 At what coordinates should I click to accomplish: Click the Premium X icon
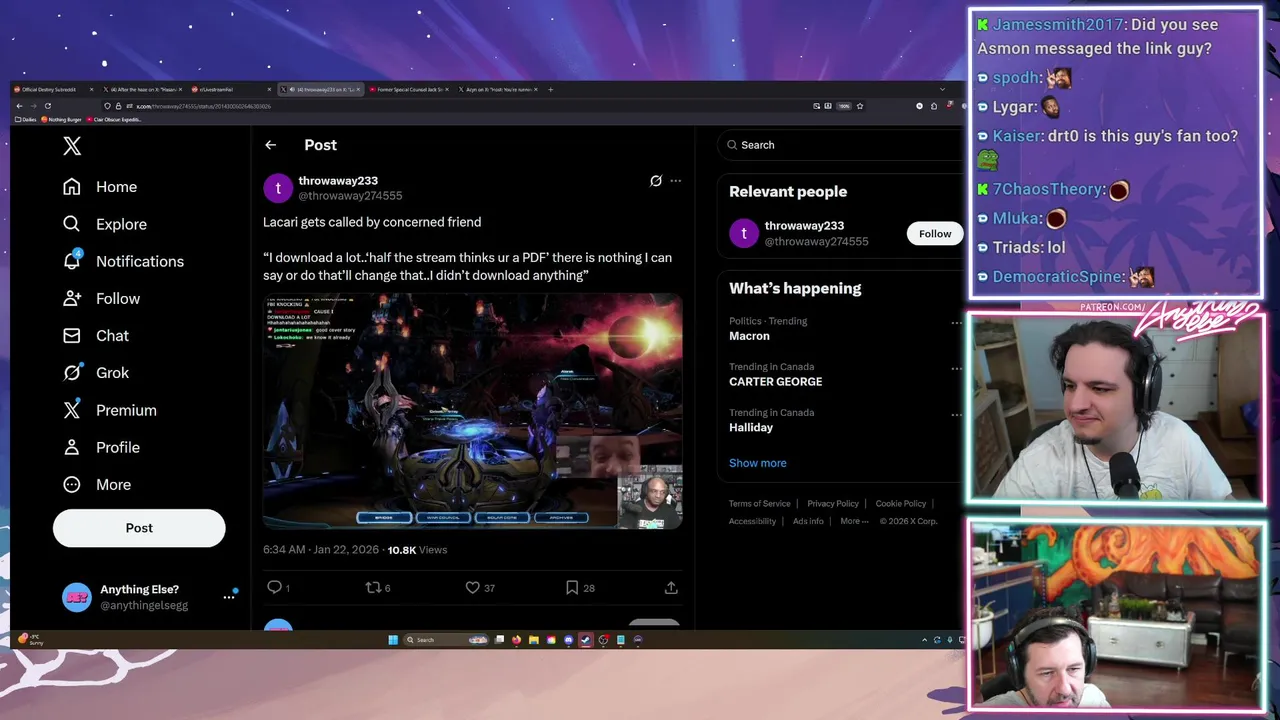tap(72, 410)
